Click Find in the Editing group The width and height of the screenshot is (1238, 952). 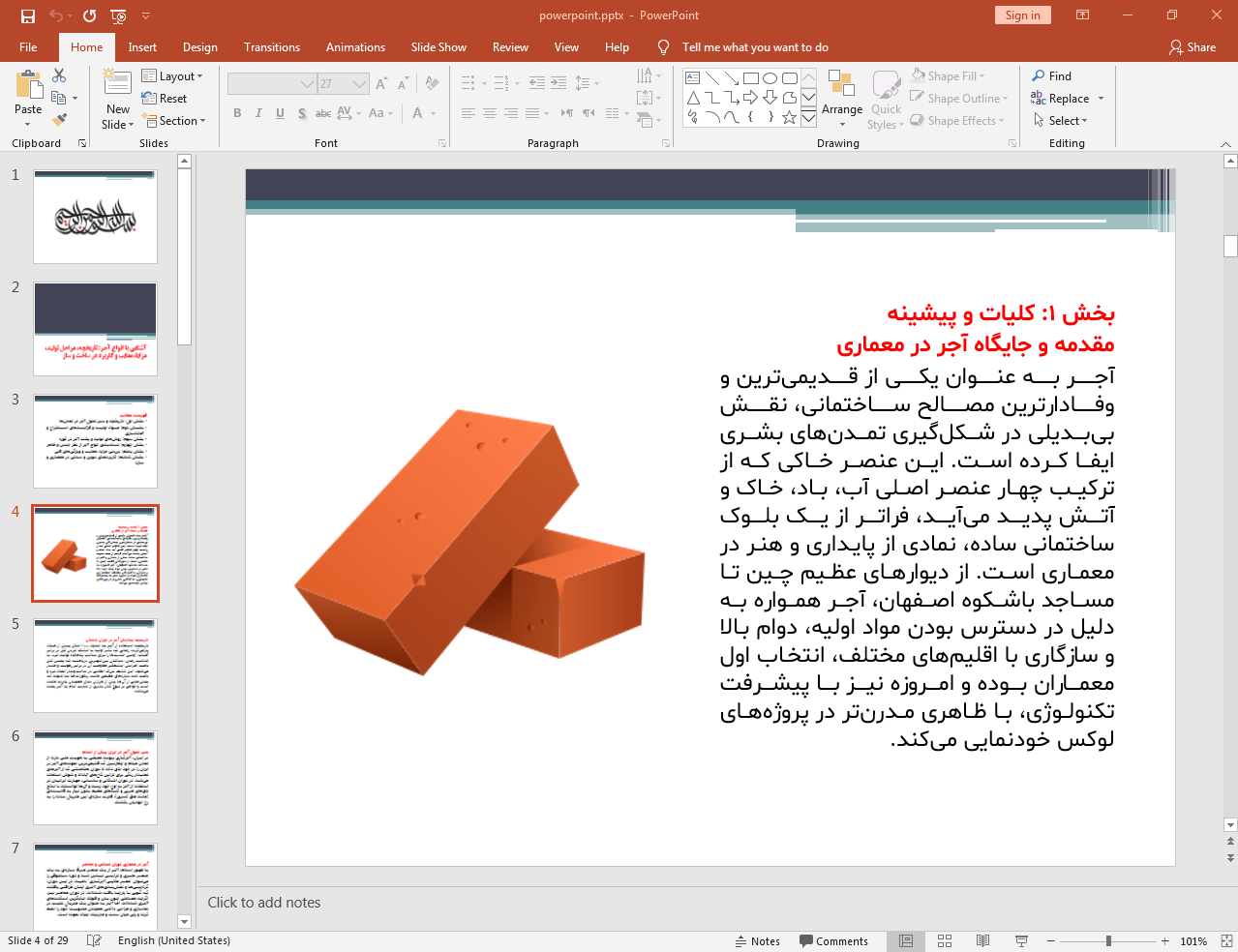tap(1052, 76)
